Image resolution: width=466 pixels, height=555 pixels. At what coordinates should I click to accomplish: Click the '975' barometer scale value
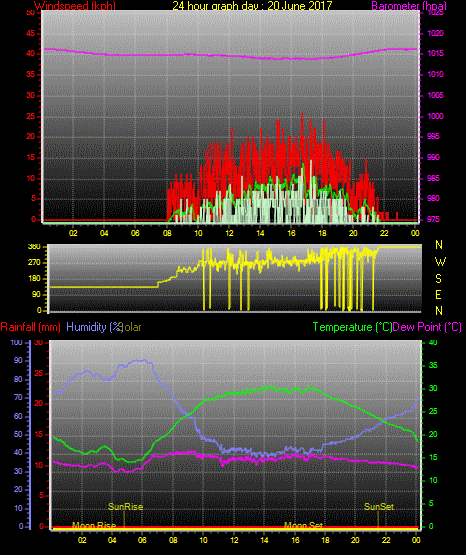pyautogui.click(x=433, y=219)
